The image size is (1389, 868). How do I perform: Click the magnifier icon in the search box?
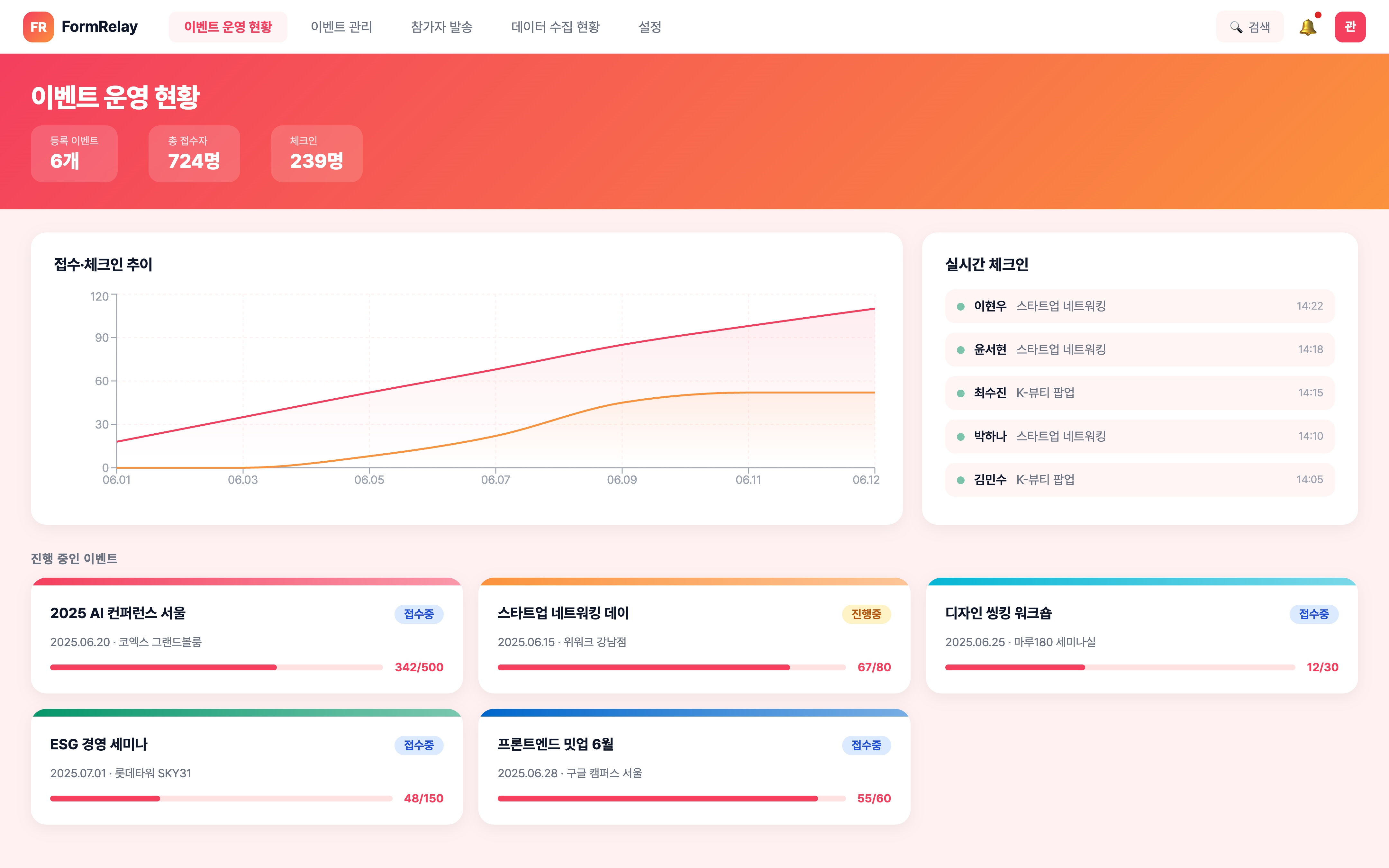click(1236, 27)
